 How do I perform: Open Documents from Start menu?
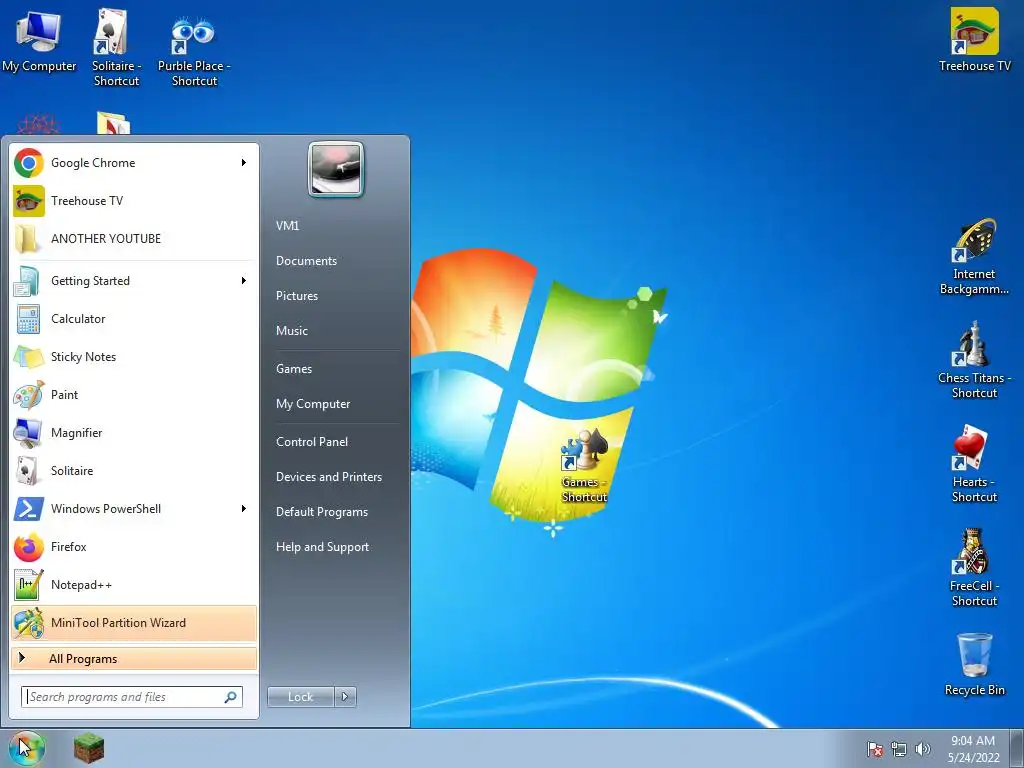coord(306,261)
